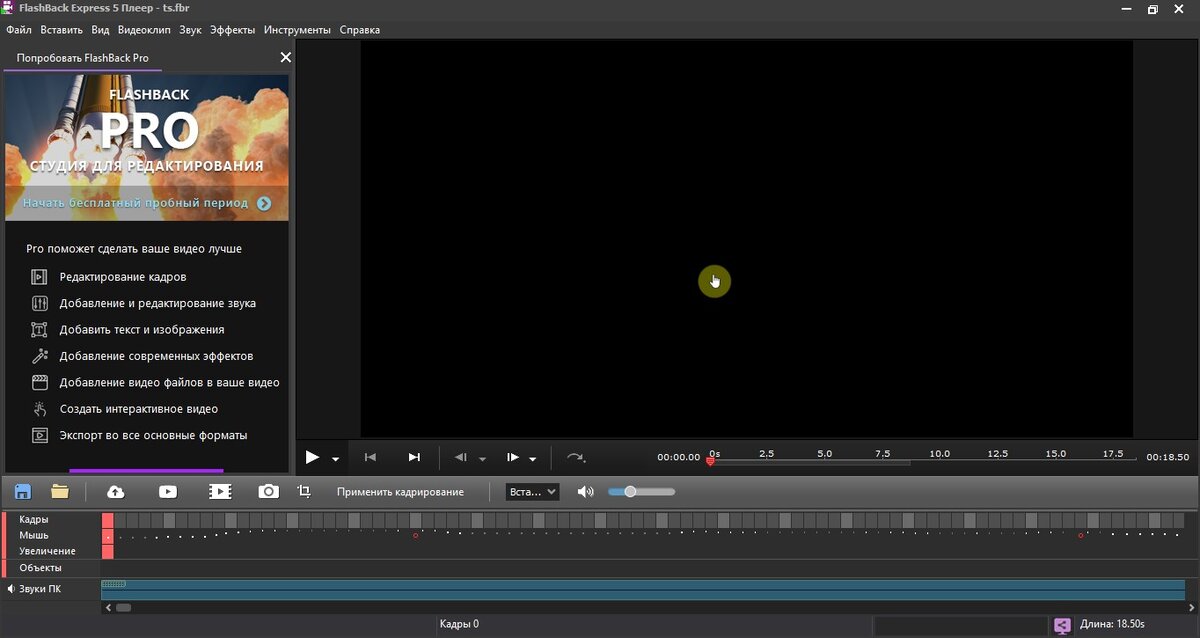Step forward one frame
Image resolution: width=1200 pixels, height=638 pixels.
pos(512,457)
